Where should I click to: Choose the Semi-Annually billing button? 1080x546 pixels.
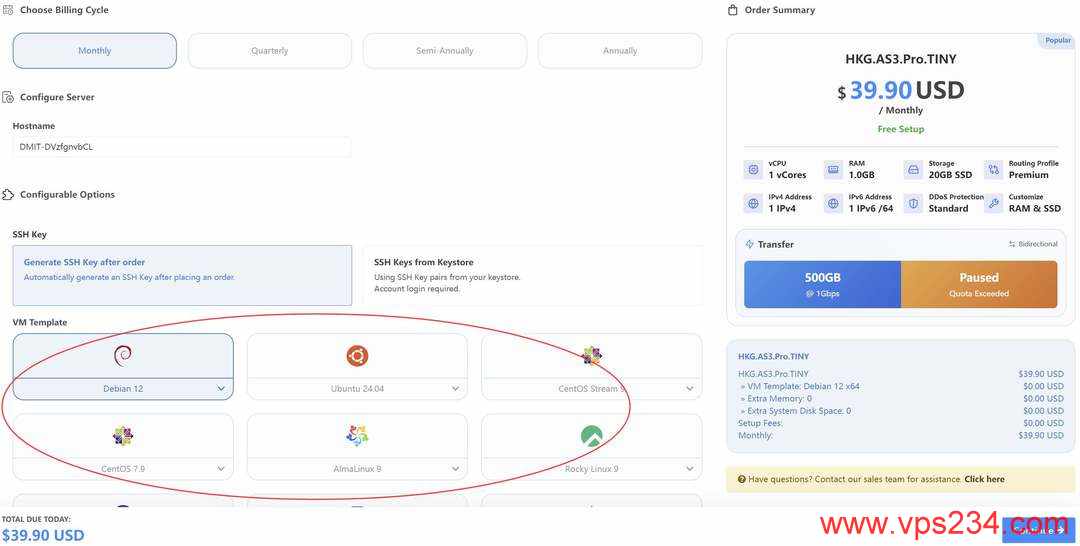tap(445, 51)
